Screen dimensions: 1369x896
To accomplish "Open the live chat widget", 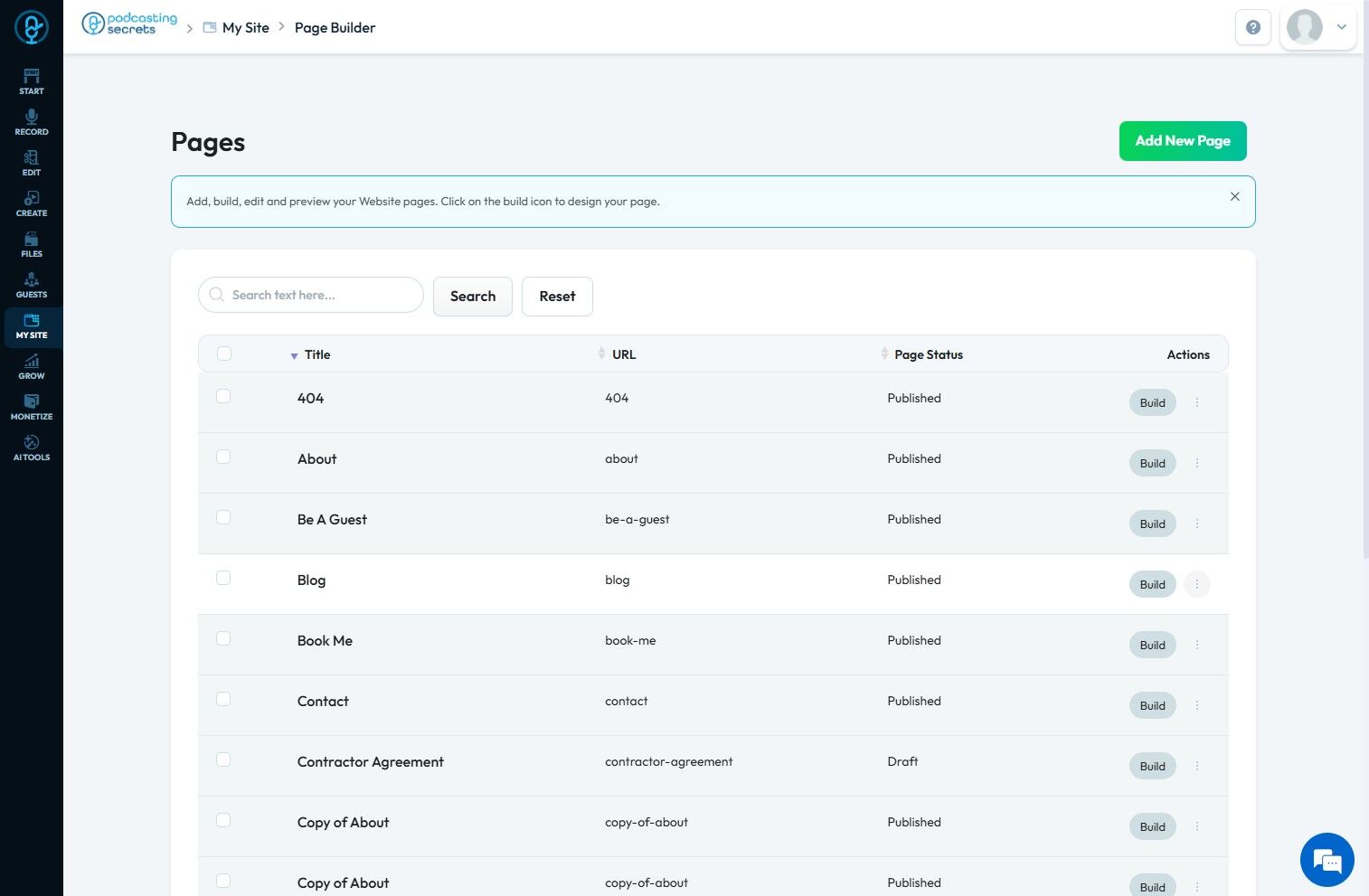I will tap(1327, 860).
